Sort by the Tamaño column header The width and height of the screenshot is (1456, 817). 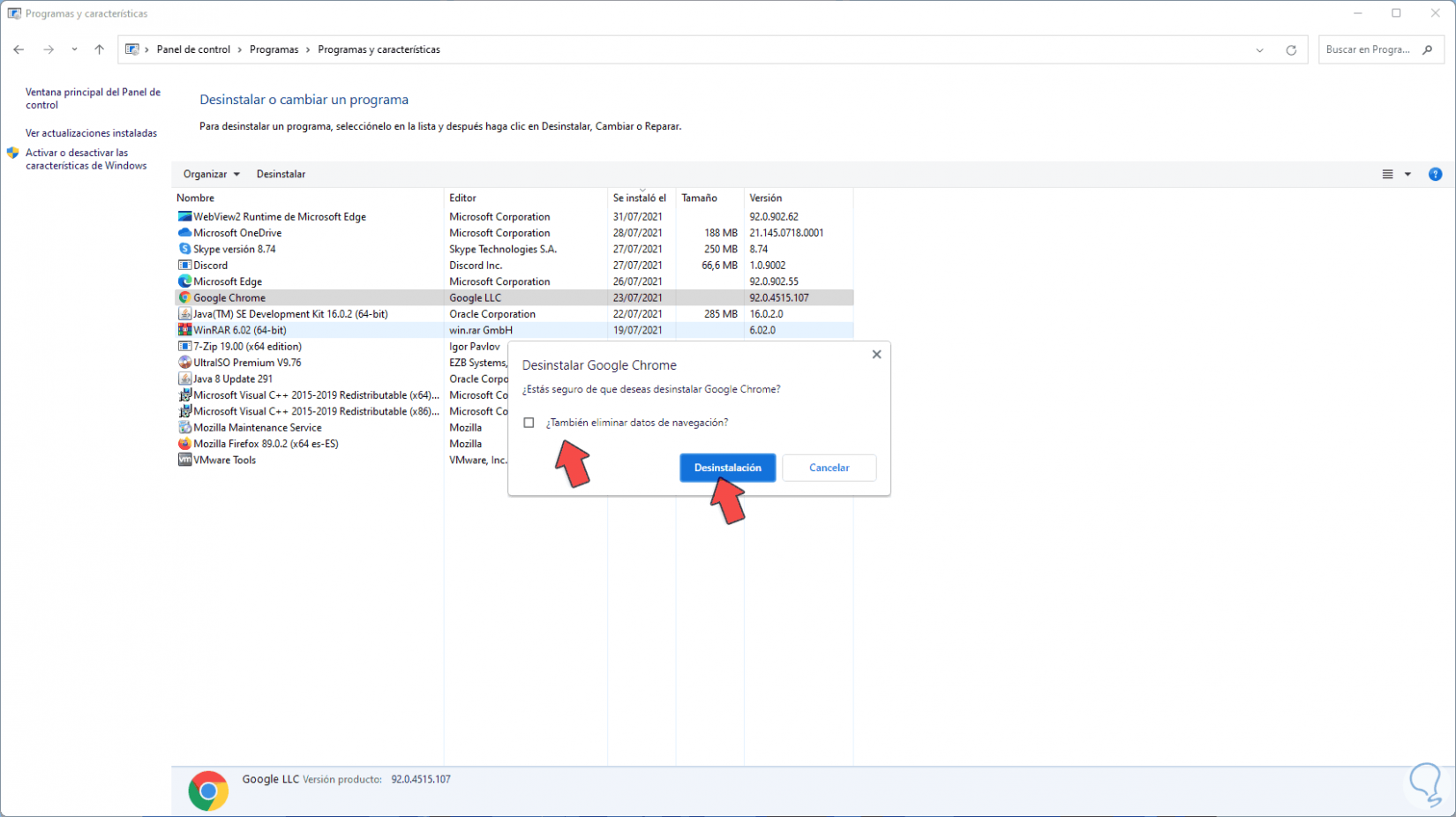click(709, 198)
